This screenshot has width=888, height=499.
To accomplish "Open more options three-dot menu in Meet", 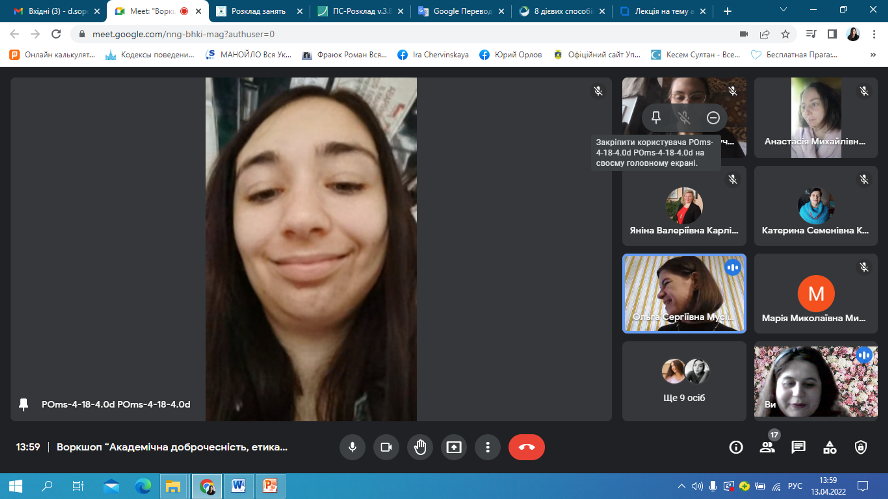I will pos(488,447).
